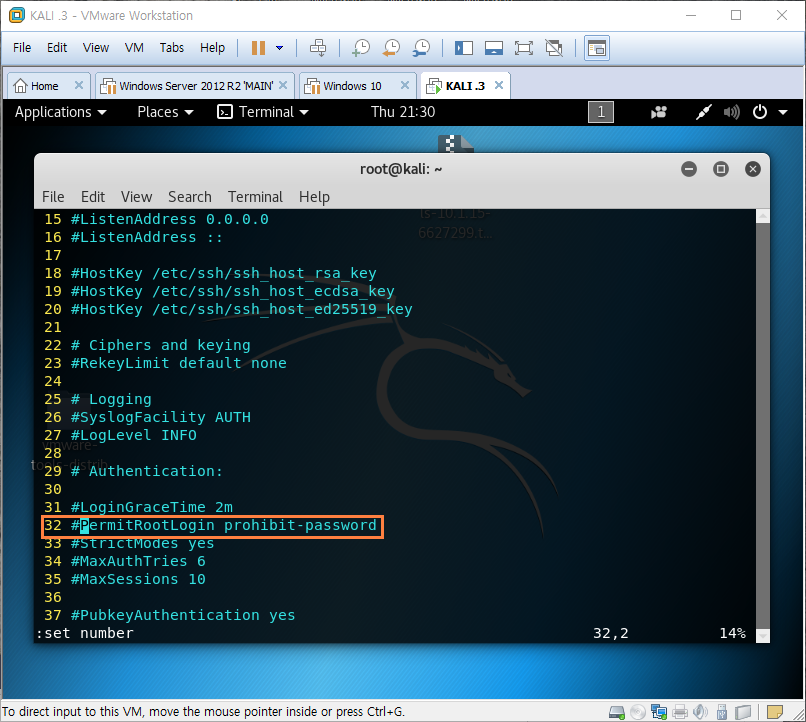The width and height of the screenshot is (806, 722).
Task: Take a snapshot of the VM
Action: [x=361, y=48]
